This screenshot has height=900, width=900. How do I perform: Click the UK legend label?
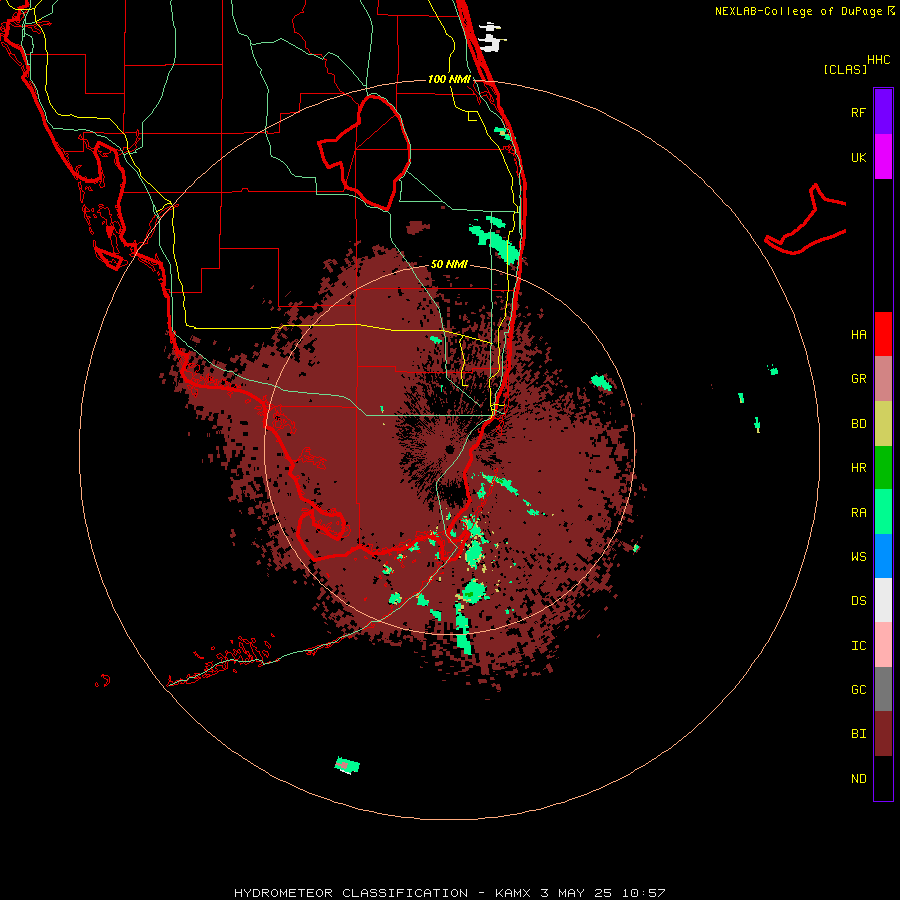pyautogui.click(x=859, y=157)
